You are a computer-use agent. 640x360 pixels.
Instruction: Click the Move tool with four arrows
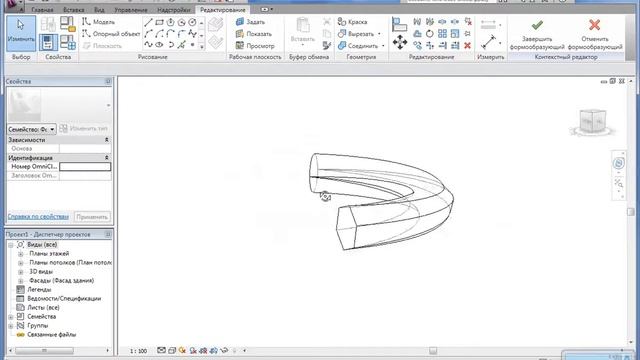tap(400, 42)
